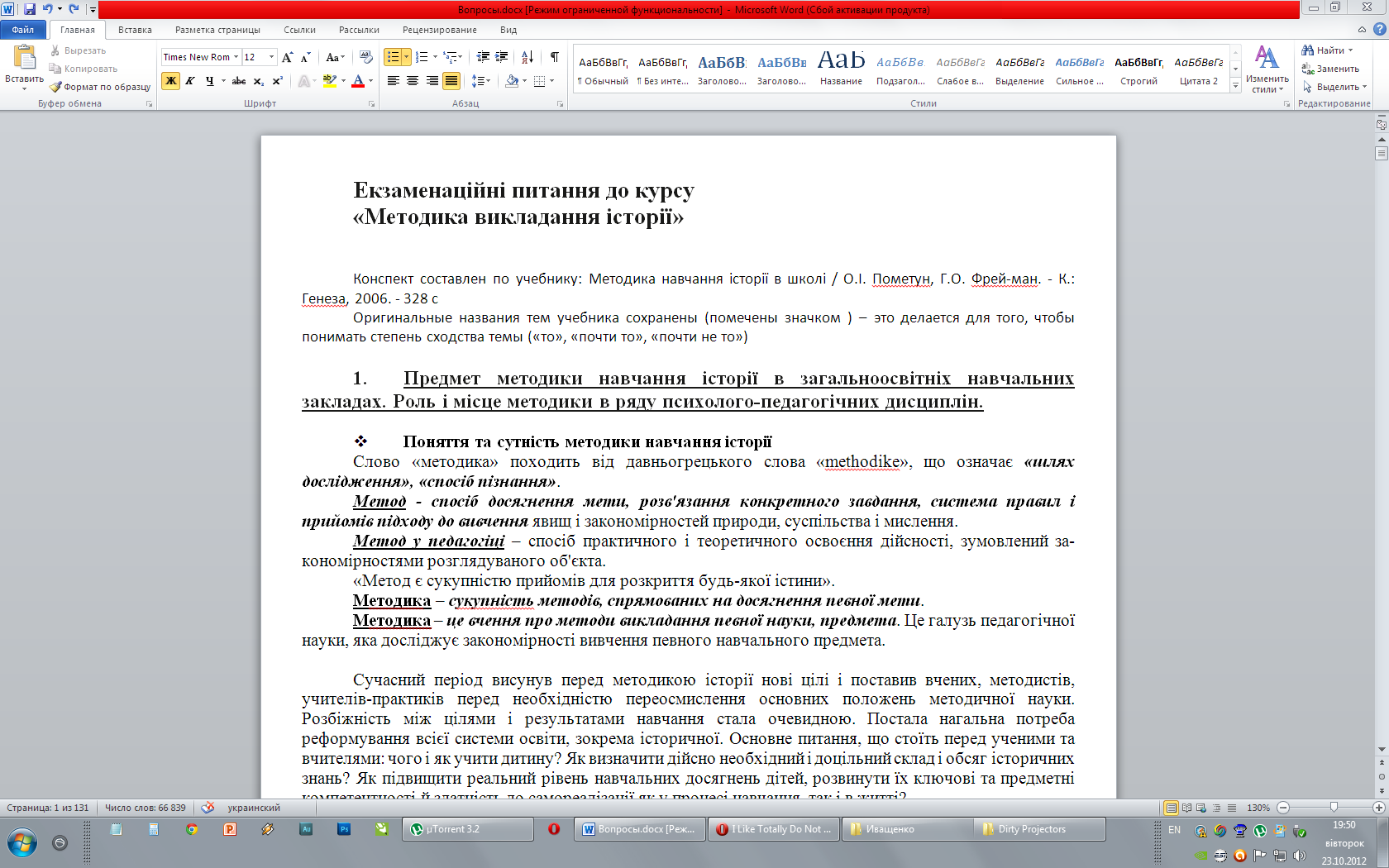The height and width of the screenshot is (868, 1389).
Task: Click the Zoom Out minus button
Action: pyautogui.click(x=1283, y=808)
